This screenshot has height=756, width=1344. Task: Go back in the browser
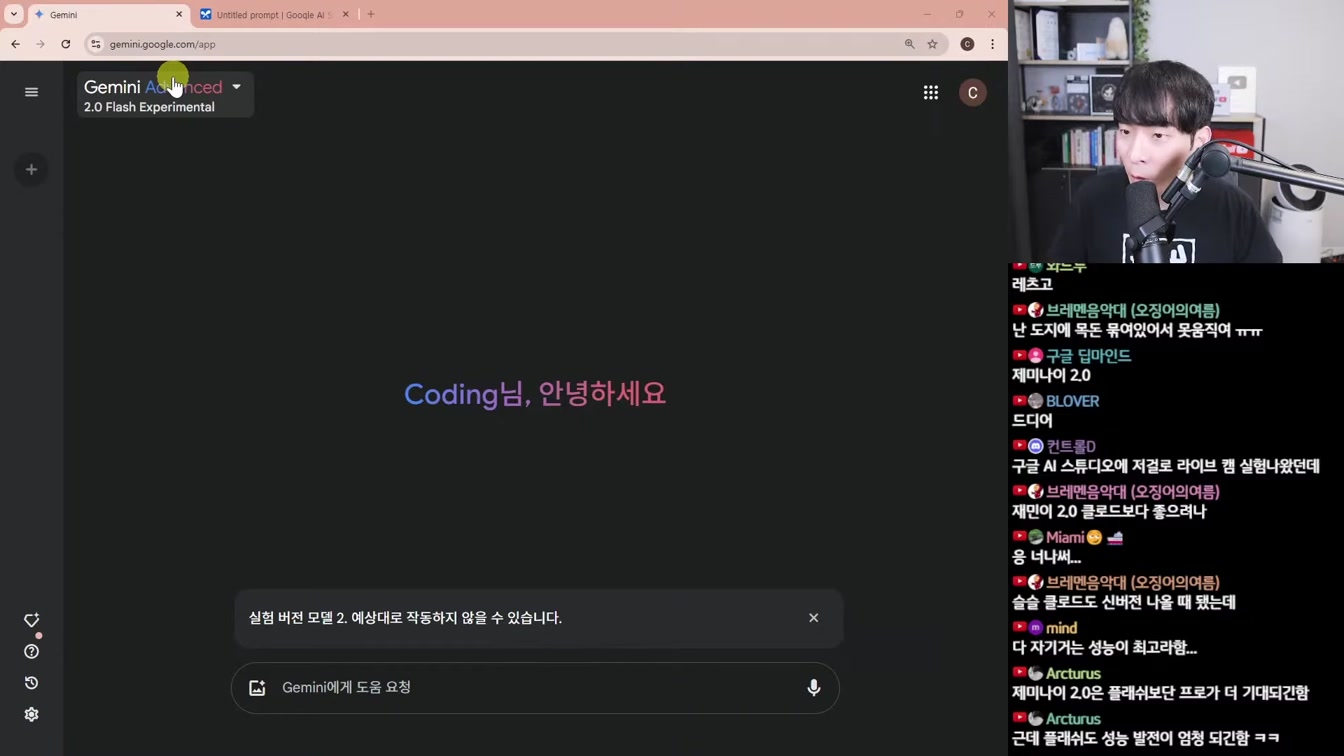[x=15, y=44]
